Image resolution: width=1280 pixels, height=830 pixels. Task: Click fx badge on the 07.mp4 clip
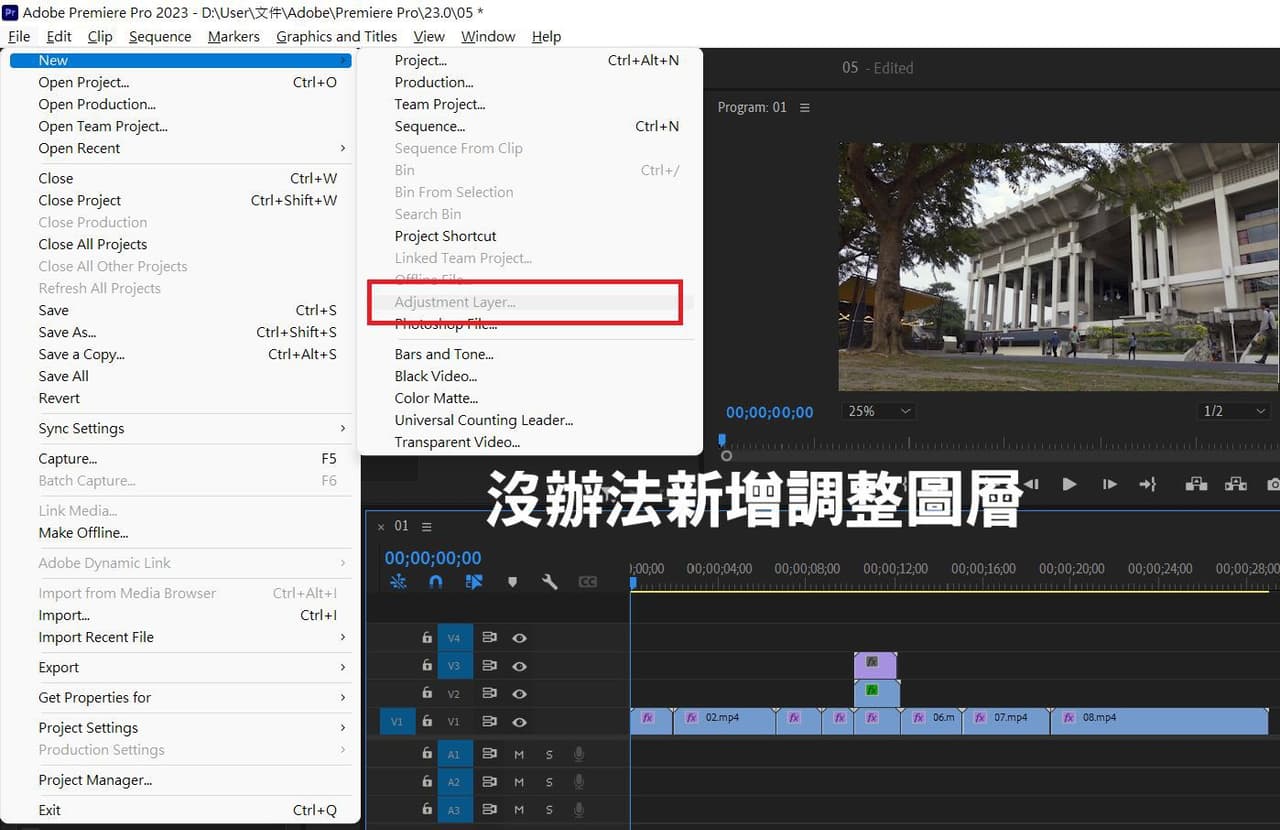pyautogui.click(x=980, y=718)
